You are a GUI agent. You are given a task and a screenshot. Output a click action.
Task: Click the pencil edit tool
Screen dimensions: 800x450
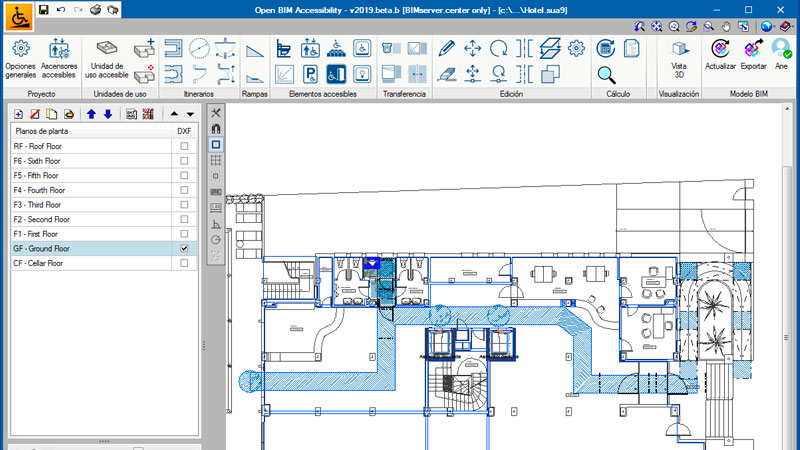coord(446,48)
